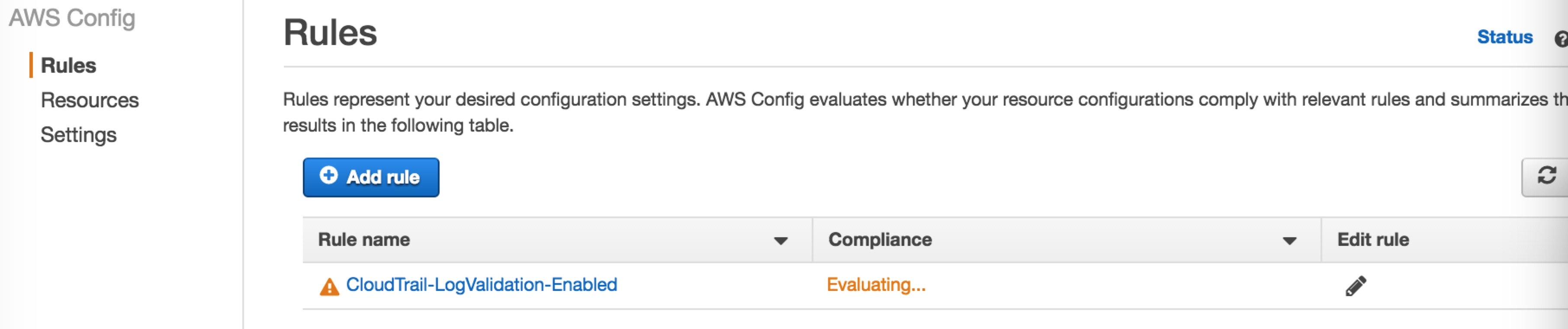Click the pencil edit icon for CloudTrail rule
The image size is (1568, 329).
[x=1356, y=286]
